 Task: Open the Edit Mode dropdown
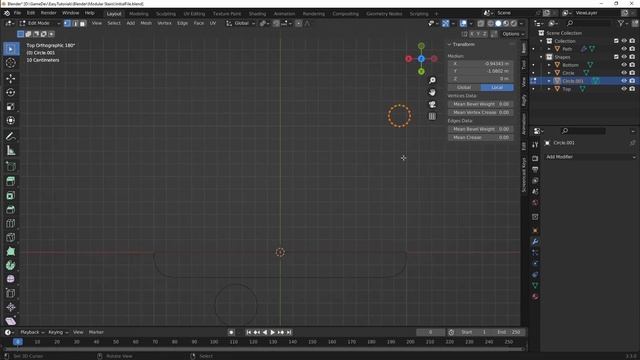click(x=40, y=23)
